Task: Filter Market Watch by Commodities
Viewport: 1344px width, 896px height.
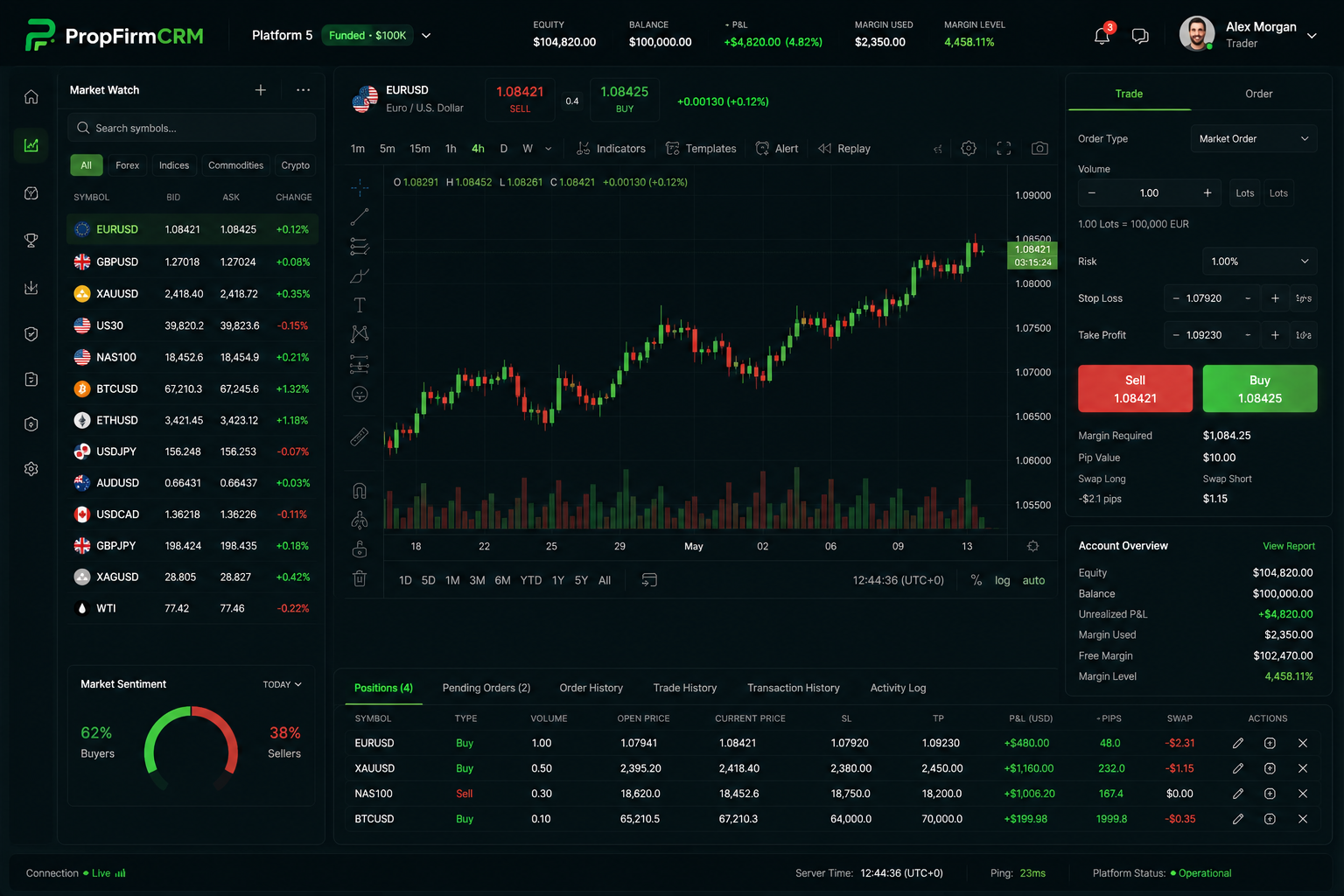Action: 235,165
